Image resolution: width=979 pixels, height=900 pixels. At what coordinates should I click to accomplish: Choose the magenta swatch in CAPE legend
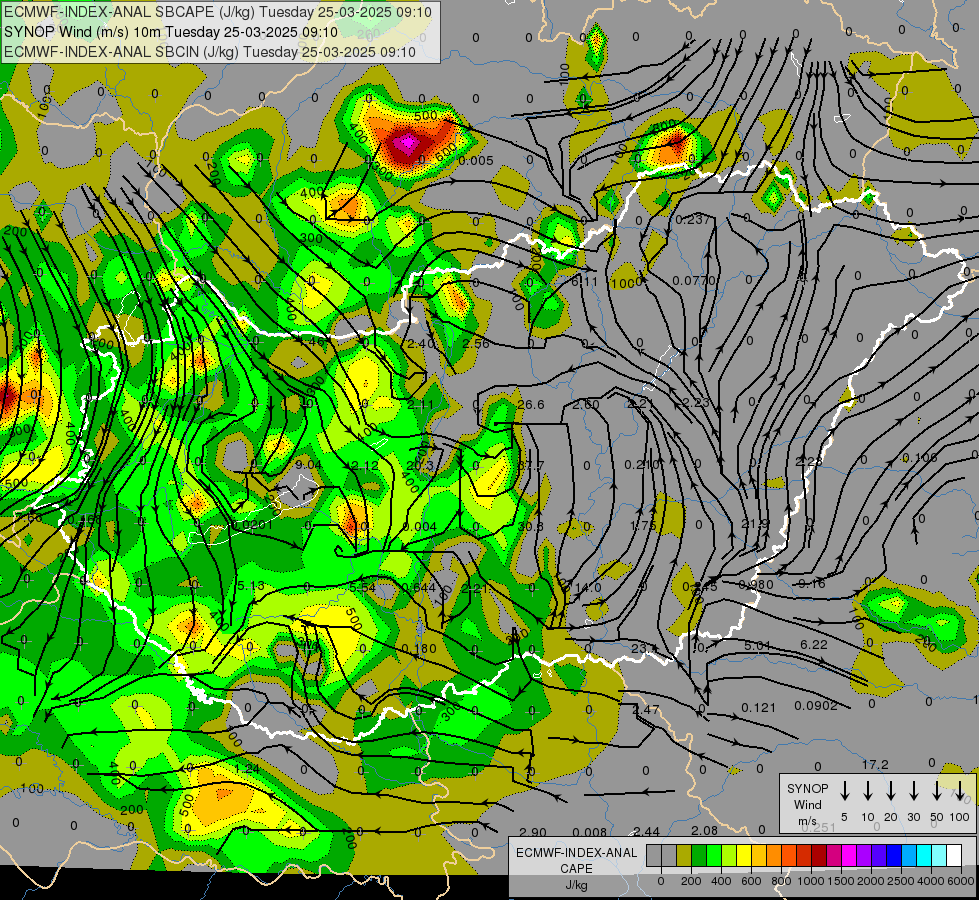click(849, 855)
